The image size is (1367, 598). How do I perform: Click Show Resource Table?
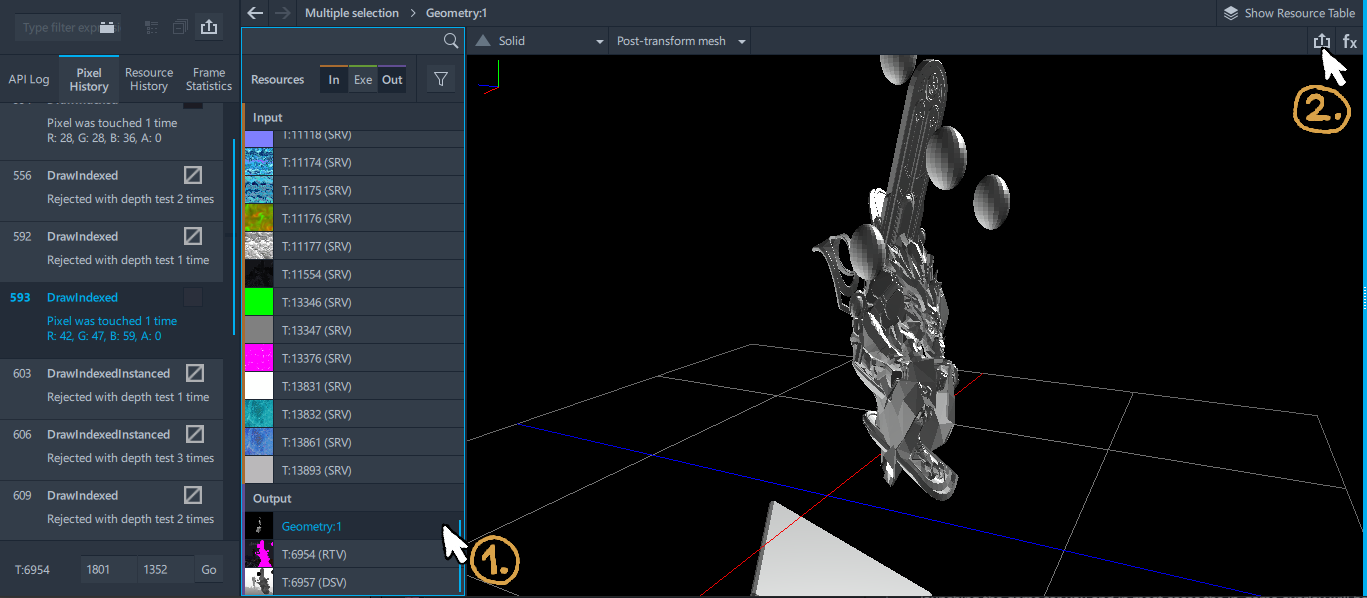tap(1299, 13)
